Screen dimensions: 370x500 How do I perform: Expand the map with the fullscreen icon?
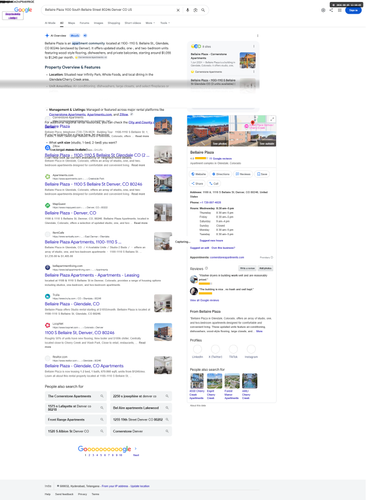tap(272, 119)
